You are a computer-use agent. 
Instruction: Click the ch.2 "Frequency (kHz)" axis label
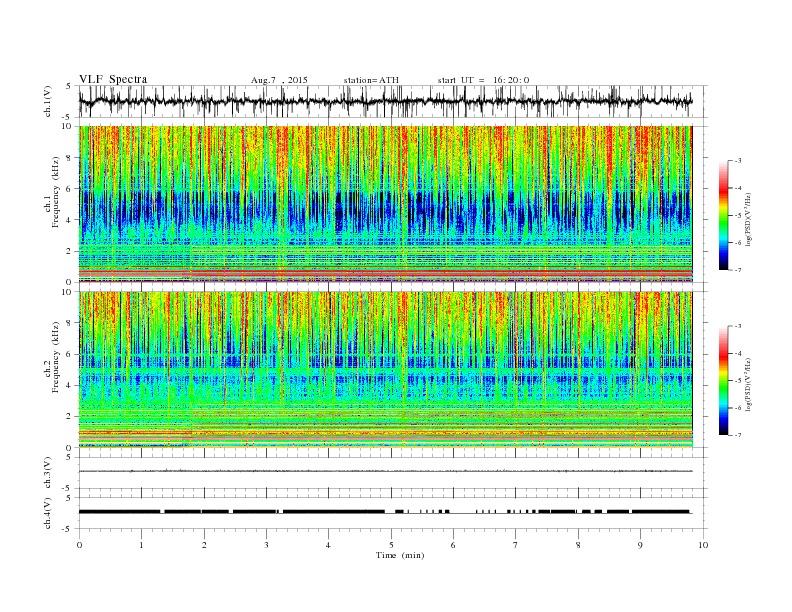55,356
